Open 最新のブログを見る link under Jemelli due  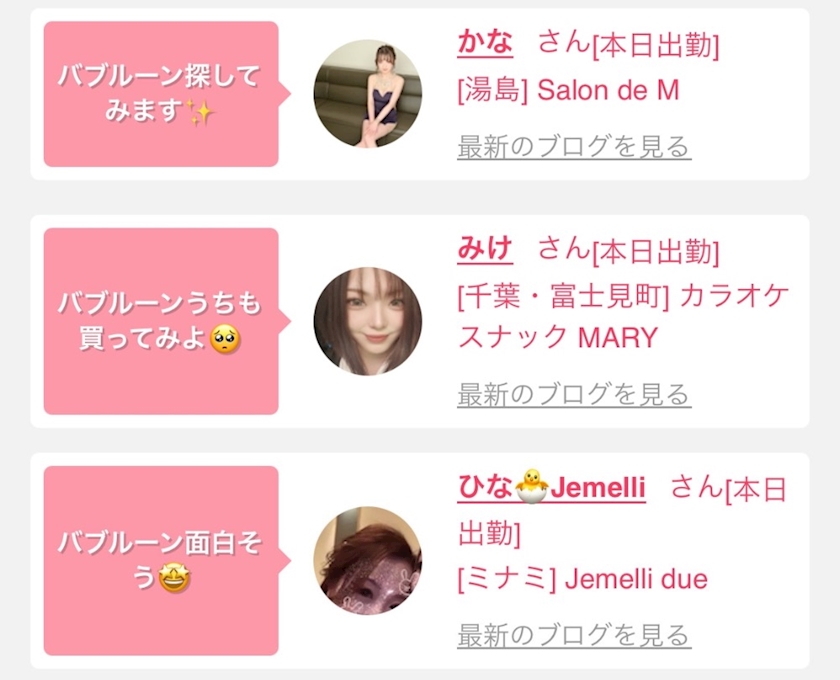(x=574, y=635)
